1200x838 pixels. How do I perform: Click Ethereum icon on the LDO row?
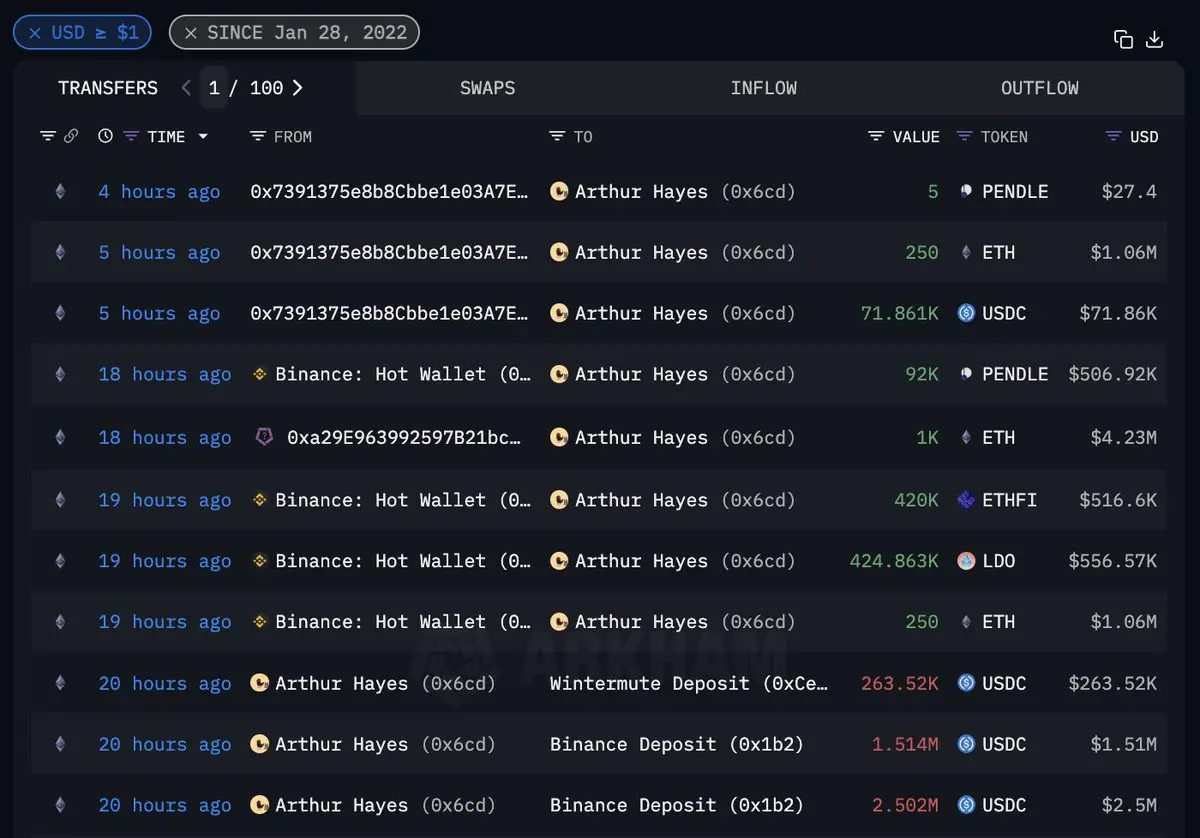click(x=60, y=561)
